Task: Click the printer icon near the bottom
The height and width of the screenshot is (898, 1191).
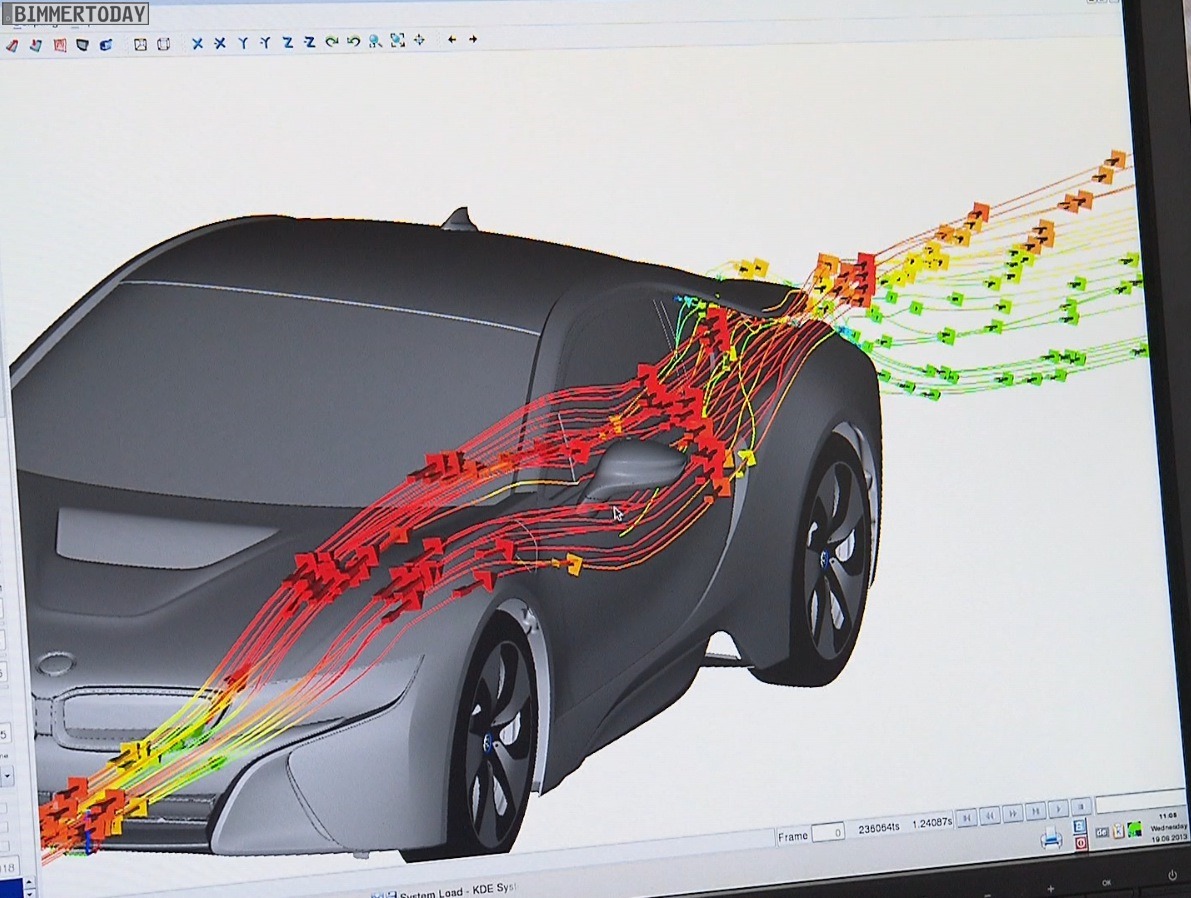Action: [x=1051, y=838]
